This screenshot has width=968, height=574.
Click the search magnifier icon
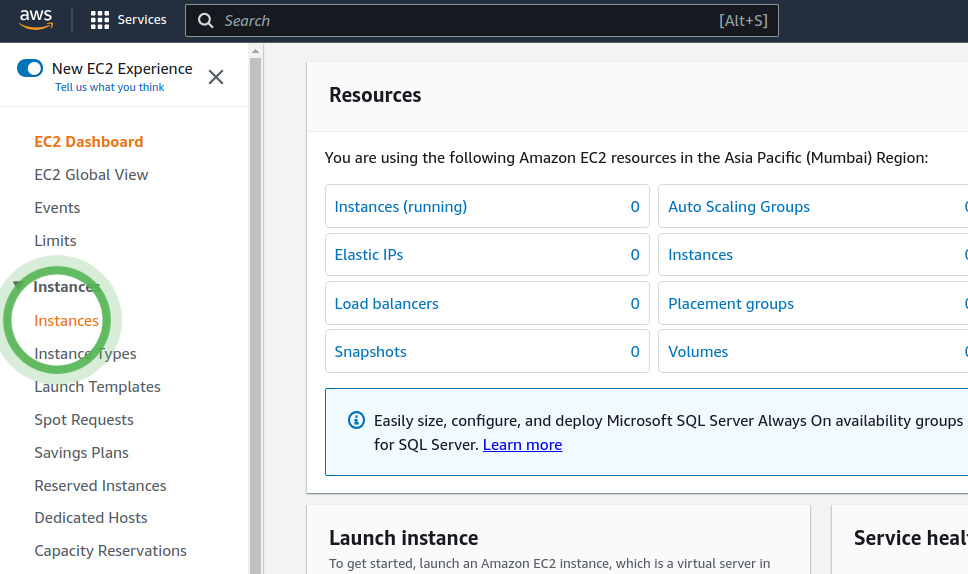pos(205,21)
